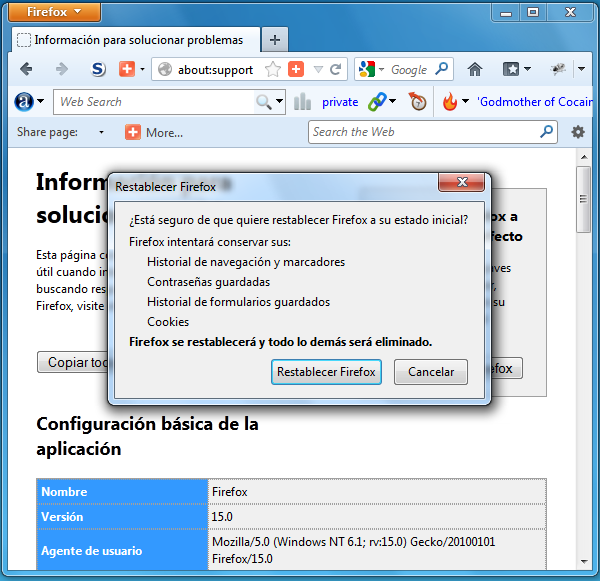Click the orange clock/timer toolbar icon
The image size is (600, 581).
click(417, 102)
